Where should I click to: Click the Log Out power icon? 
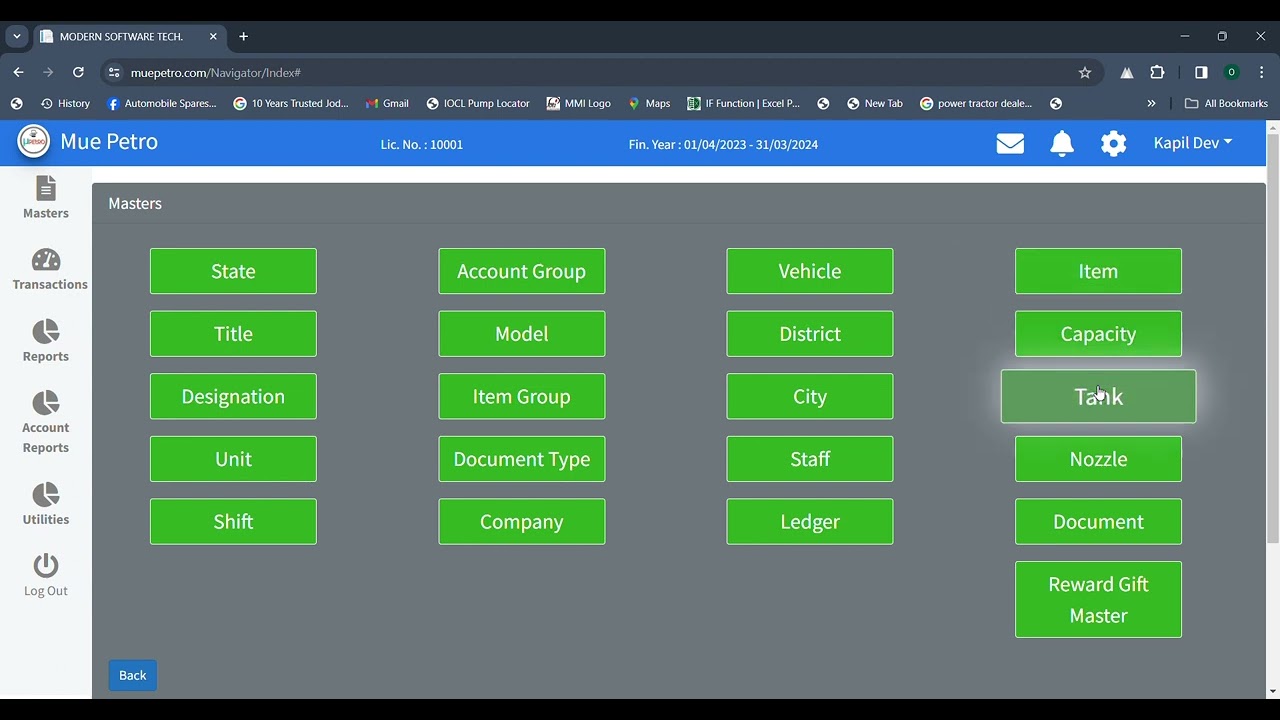click(x=46, y=566)
